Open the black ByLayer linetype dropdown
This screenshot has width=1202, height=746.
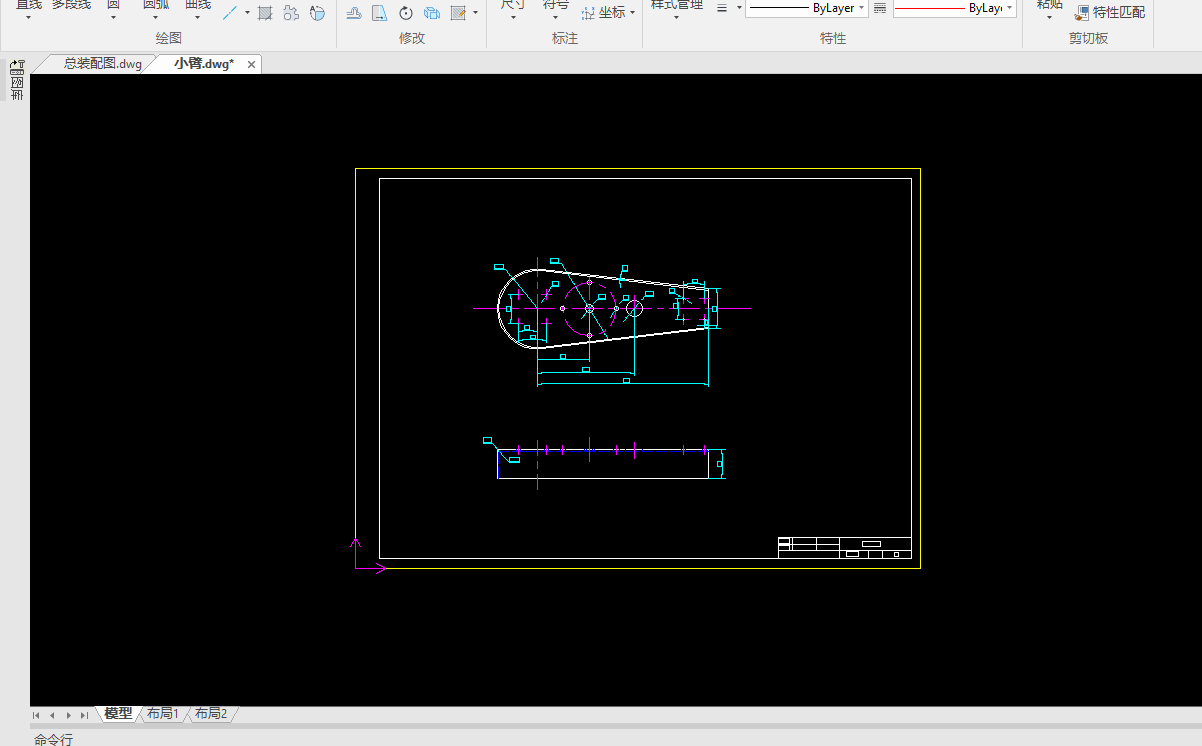(806, 8)
